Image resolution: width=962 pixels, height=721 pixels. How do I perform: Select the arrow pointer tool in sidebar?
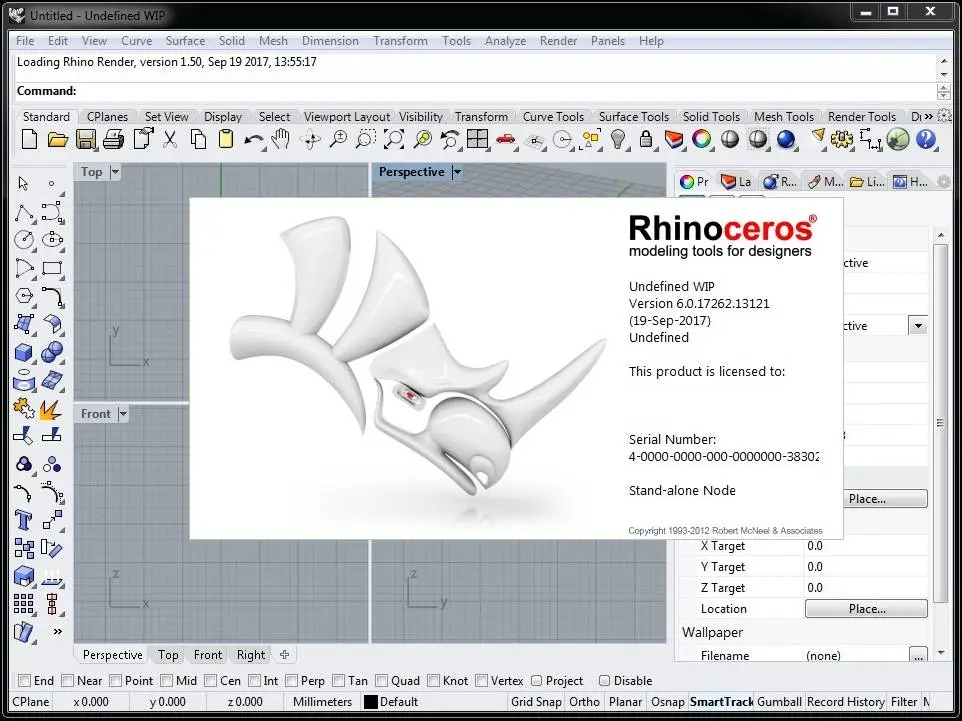click(23, 183)
